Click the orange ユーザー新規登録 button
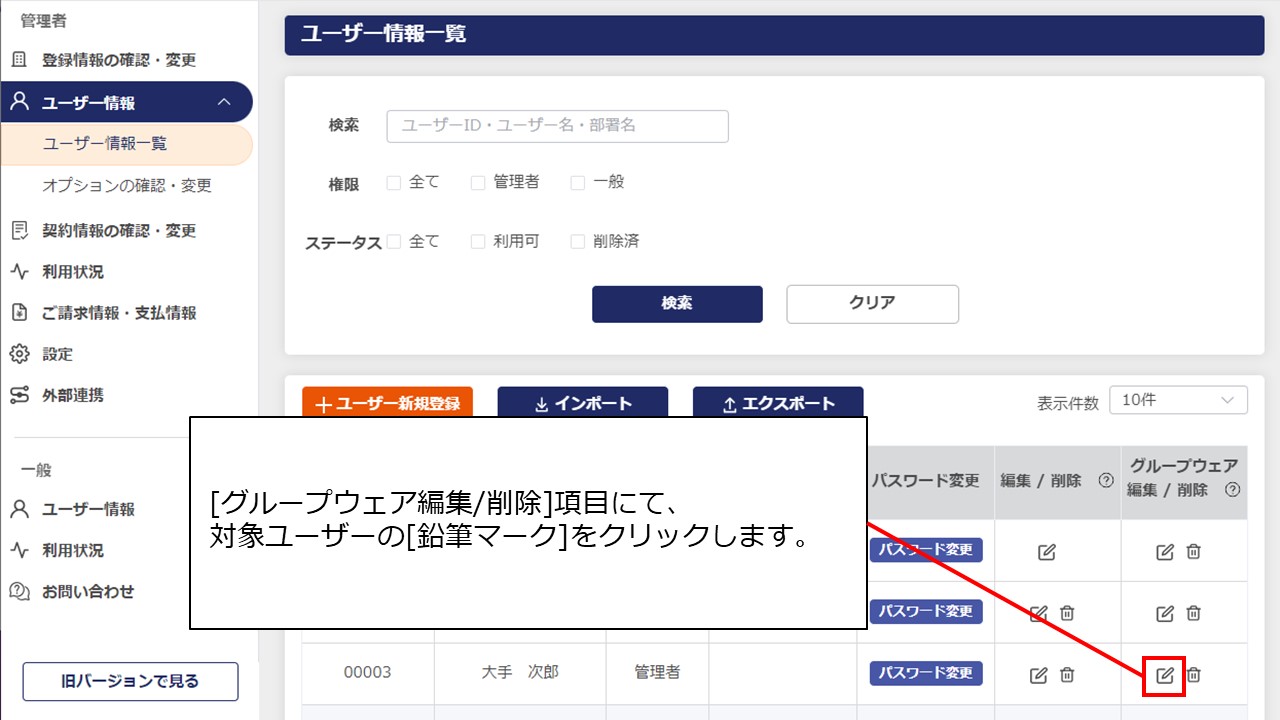Viewport: 1280px width, 720px height. (x=387, y=404)
